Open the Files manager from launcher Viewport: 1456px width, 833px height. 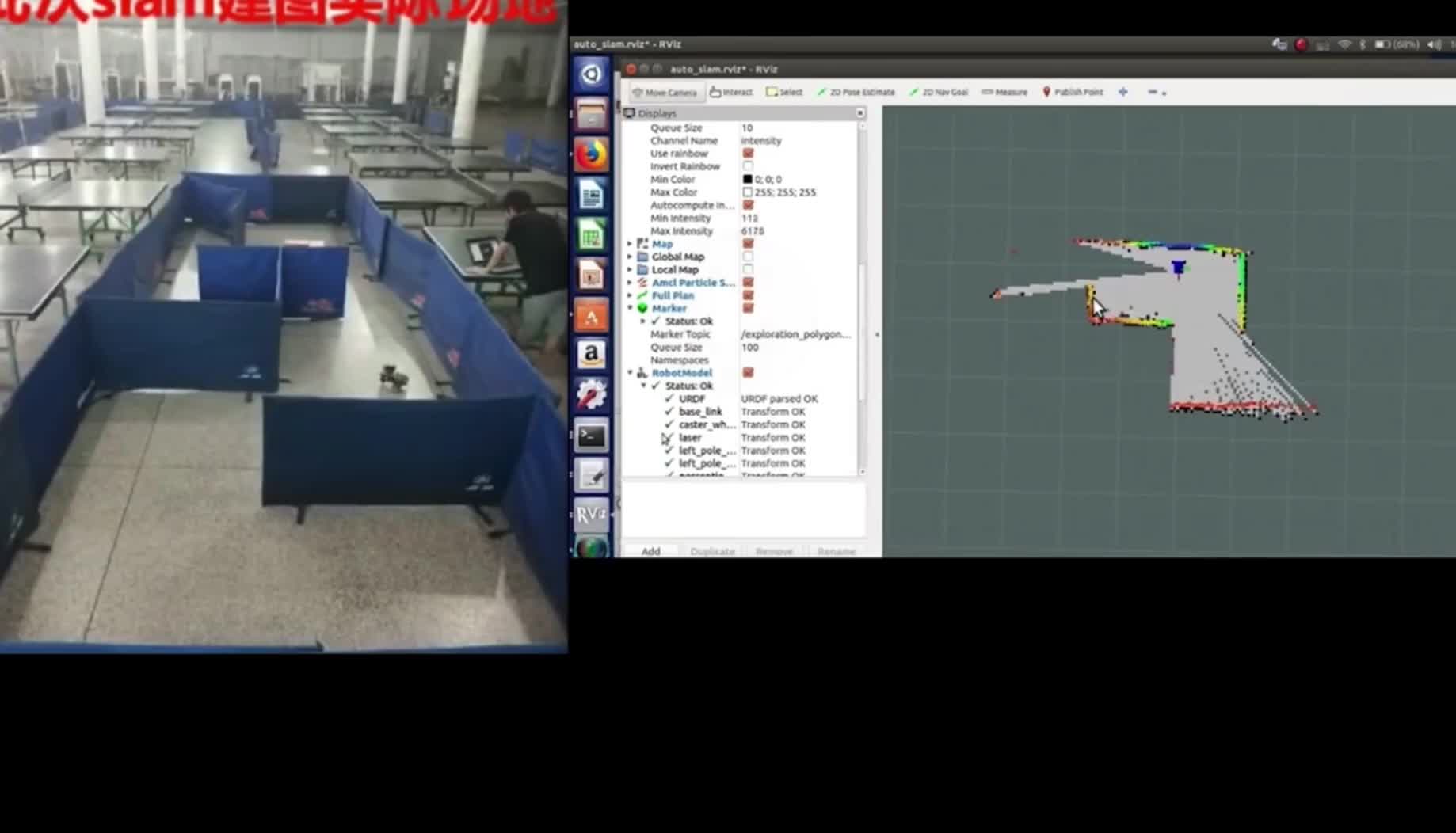[x=591, y=115]
